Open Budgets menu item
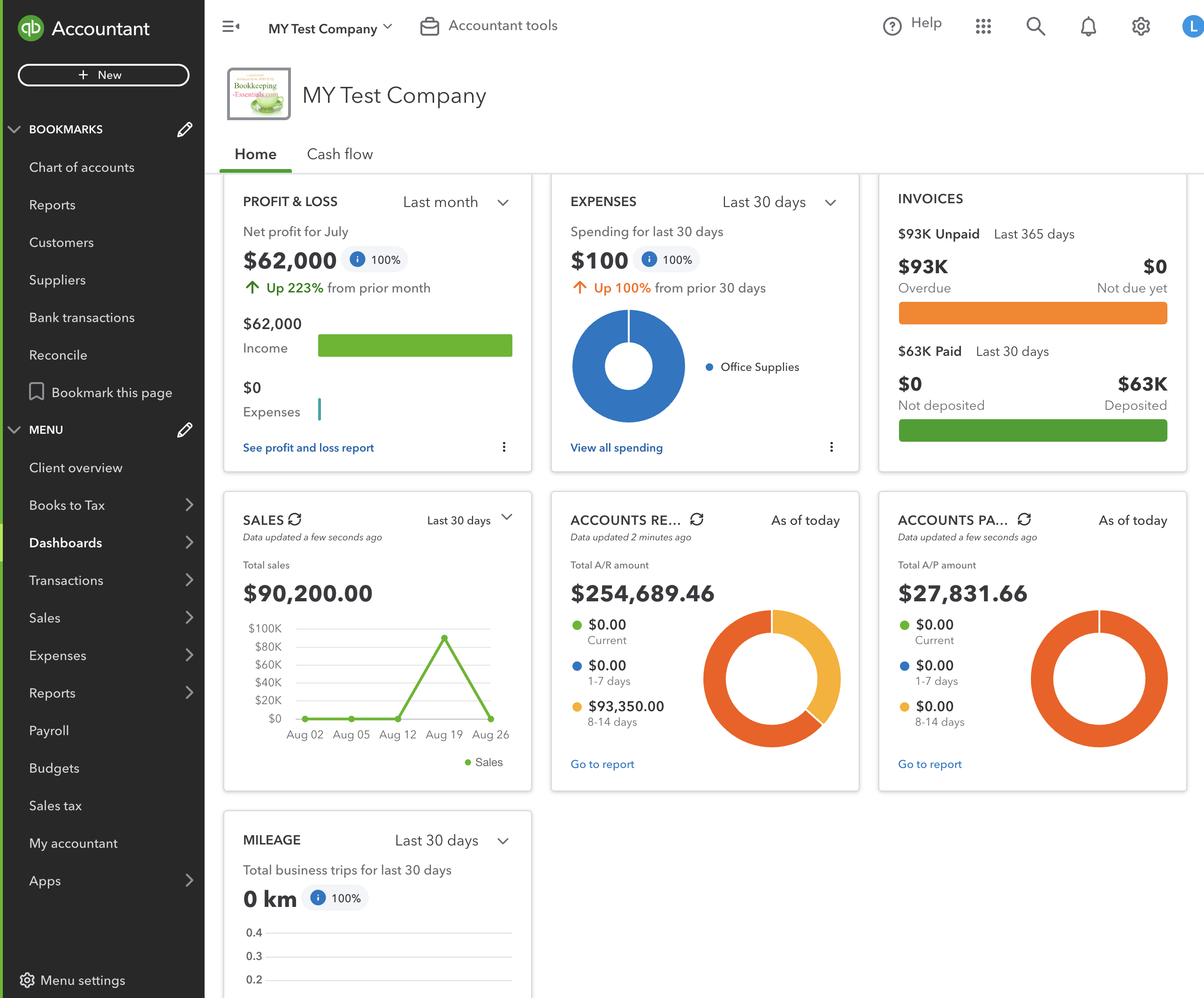 pyautogui.click(x=54, y=768)
